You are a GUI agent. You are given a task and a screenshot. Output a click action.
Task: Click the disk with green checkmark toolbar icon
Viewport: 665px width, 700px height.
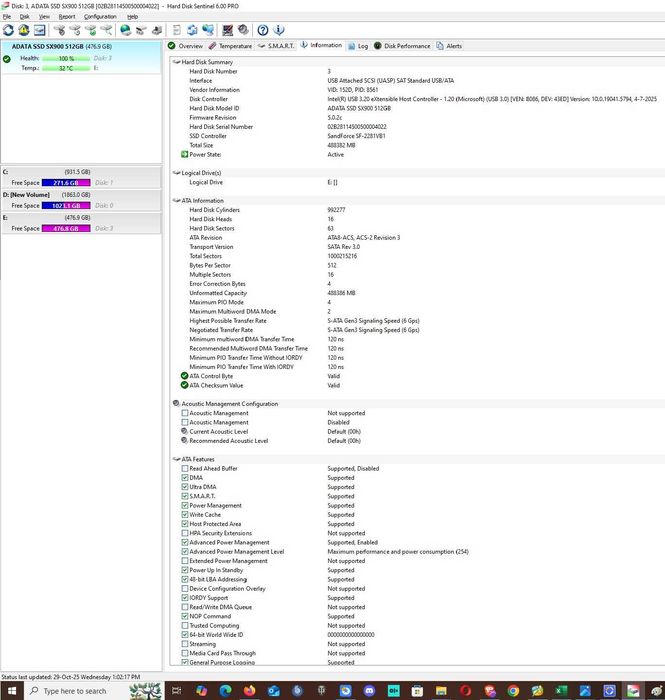click(91, 30)
